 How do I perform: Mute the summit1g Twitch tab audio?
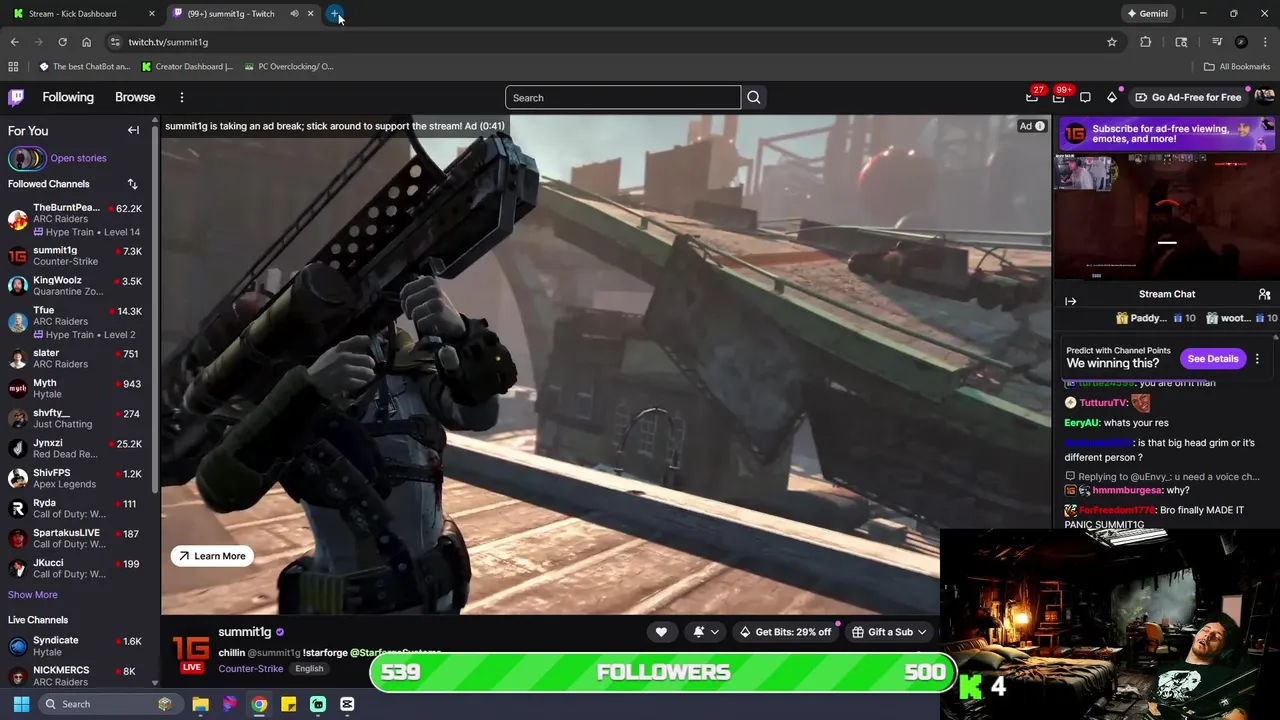pyautogui.click(x=294, y=14)
